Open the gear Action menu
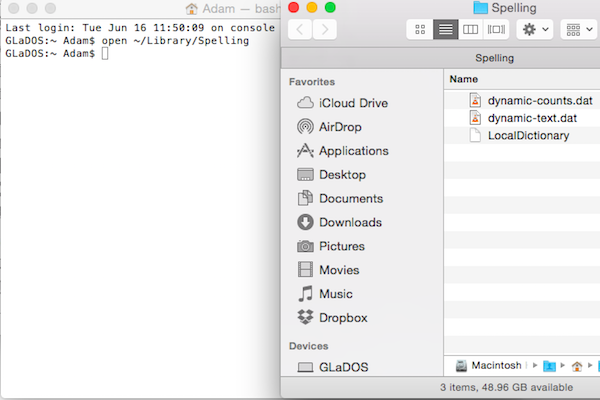Viewport: 600px width, 400px height. [x=535, y=29]
